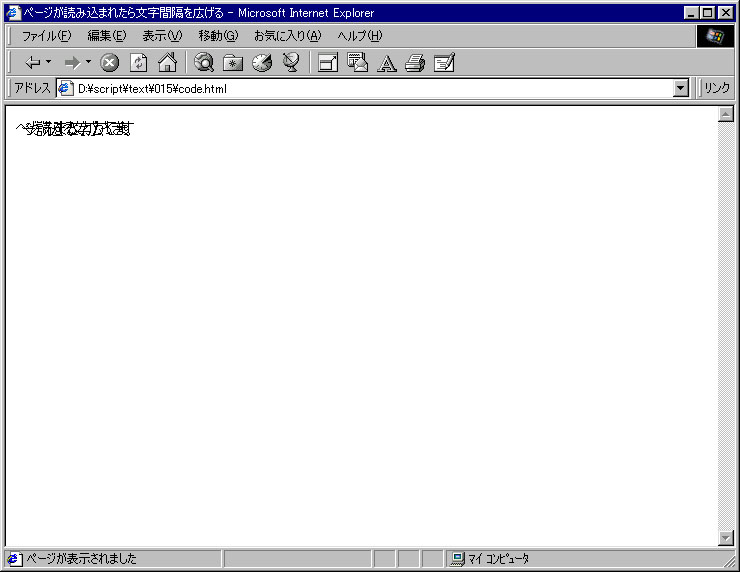Open the Edit page icon
Viewport: 740px width, 572px height.
[x=444, y=62]
